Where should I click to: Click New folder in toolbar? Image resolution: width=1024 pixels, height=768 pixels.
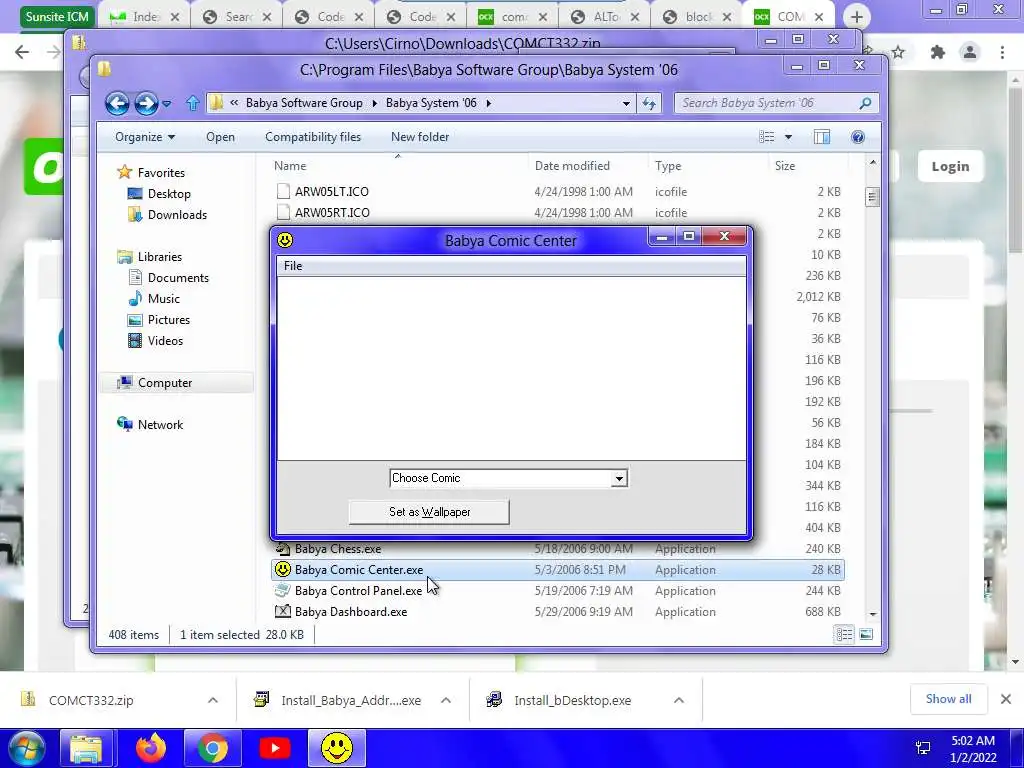420,137
